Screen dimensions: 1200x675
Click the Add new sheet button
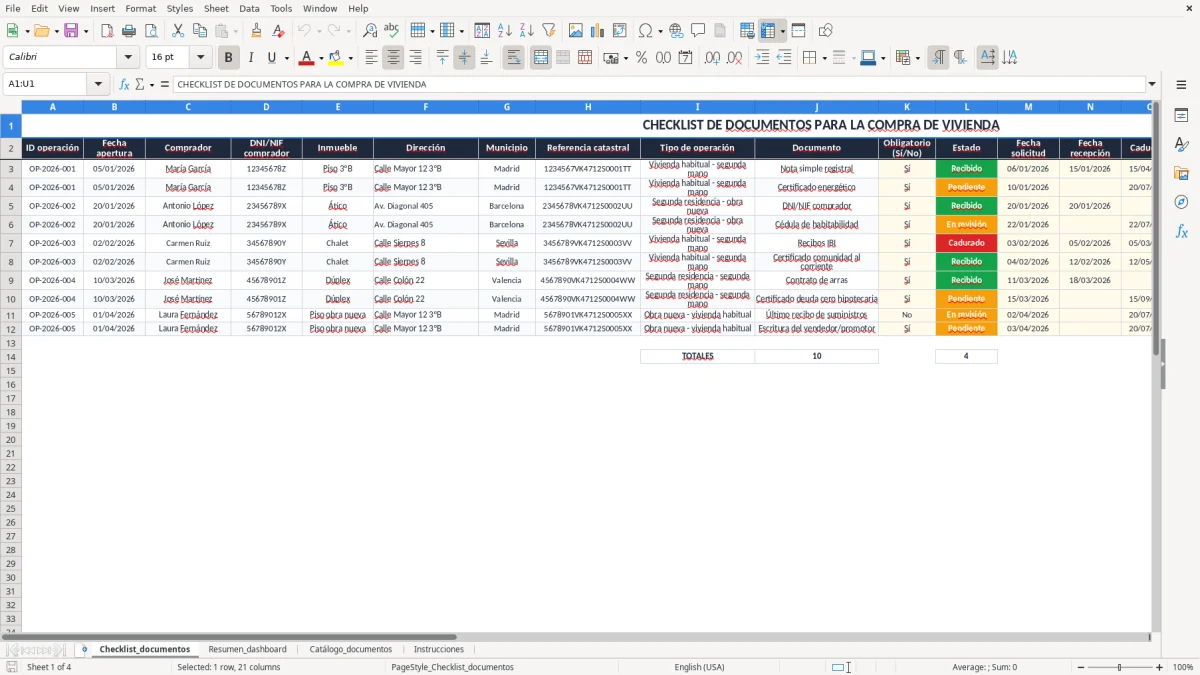tap(84, 649)
